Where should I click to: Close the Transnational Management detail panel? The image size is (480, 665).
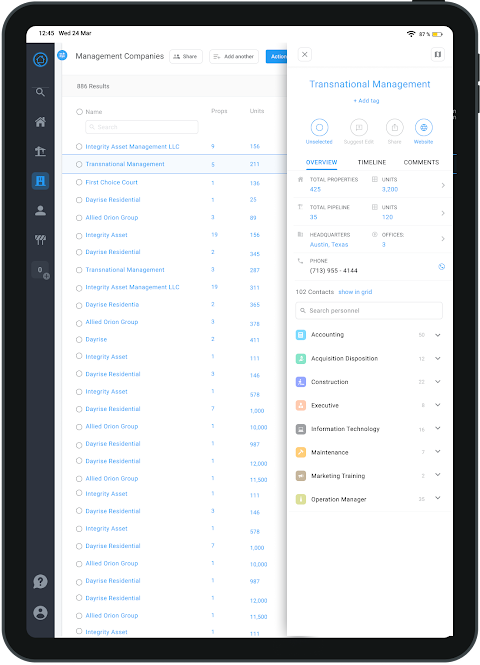[304, 54]
